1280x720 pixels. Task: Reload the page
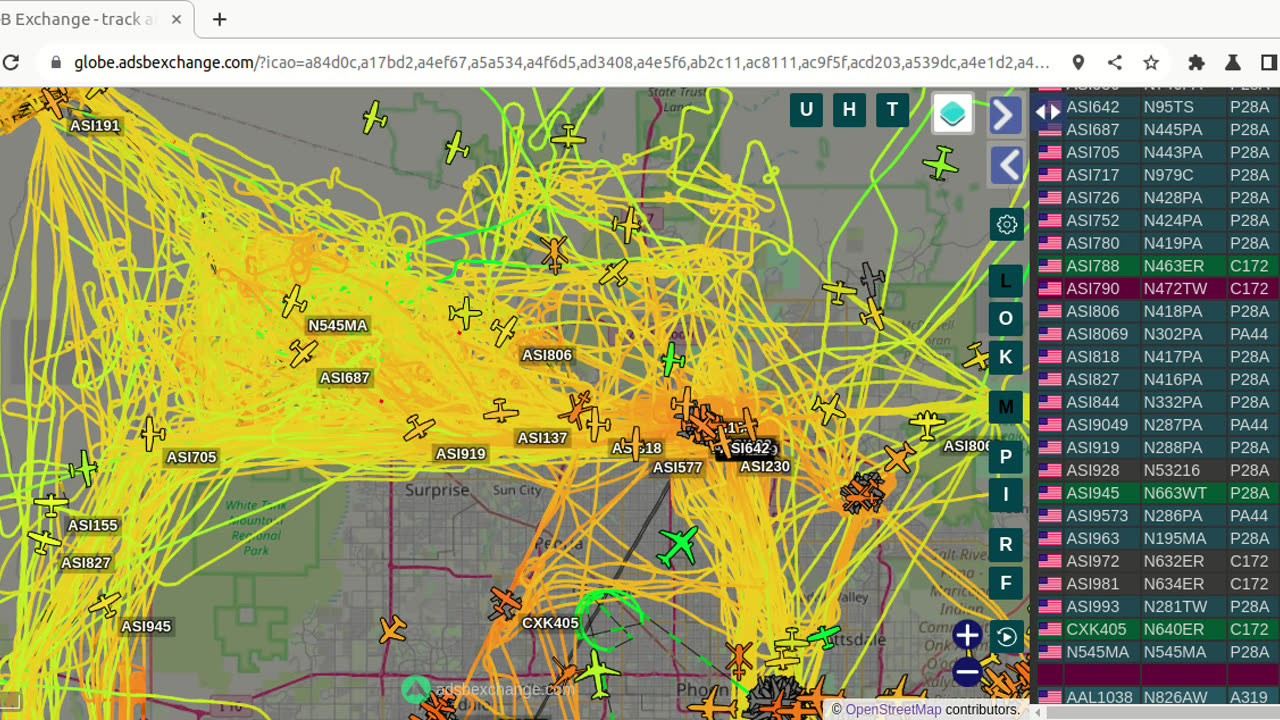point(11,62)
